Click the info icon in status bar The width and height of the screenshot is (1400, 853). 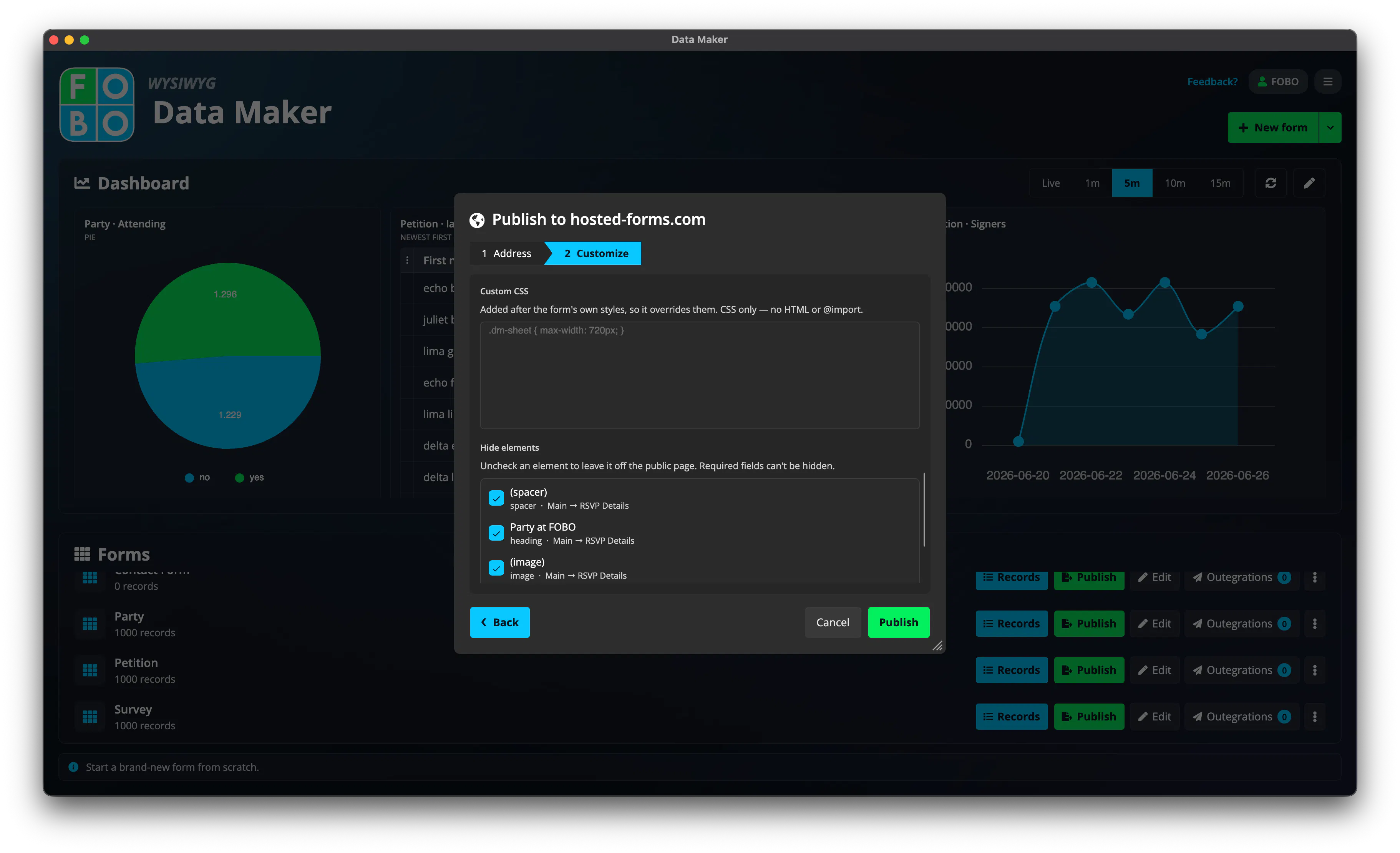click(x=73, y=767)
